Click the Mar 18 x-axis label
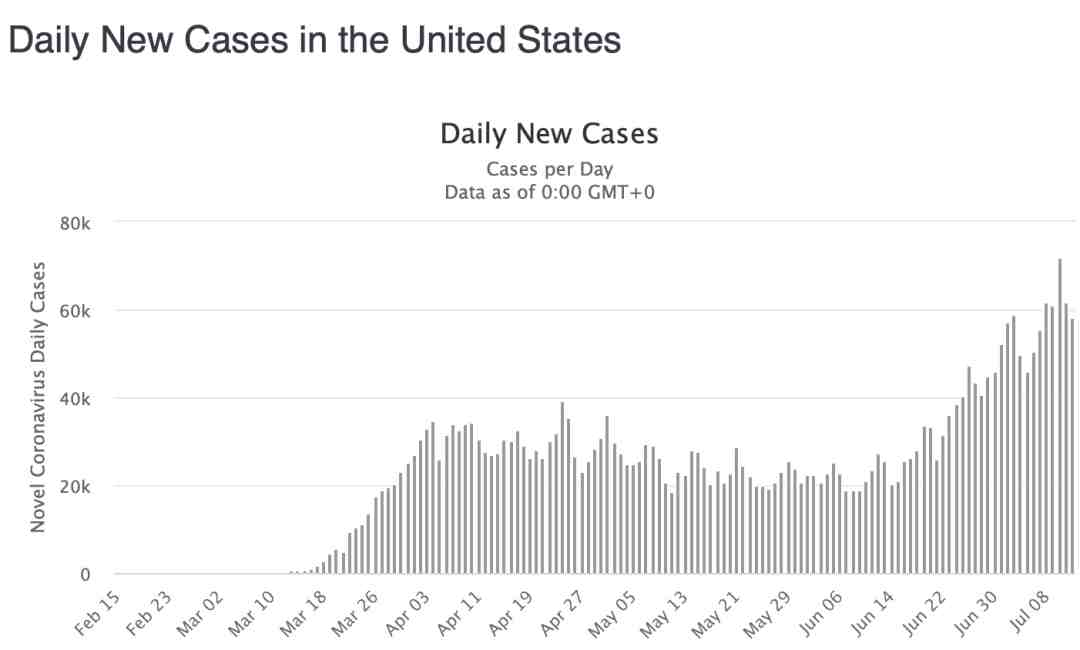This screenshot has width=1080, height=650. point(304,612)
